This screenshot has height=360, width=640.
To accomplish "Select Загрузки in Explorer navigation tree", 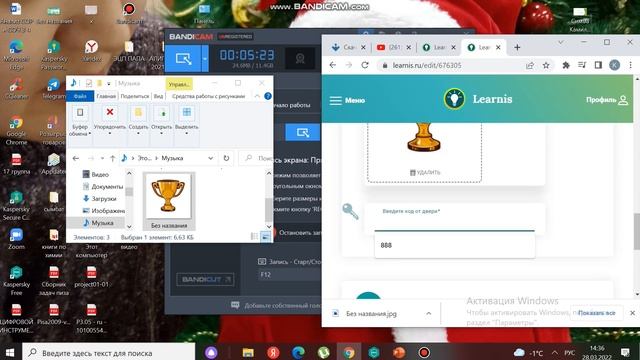I will pos(99,199).
